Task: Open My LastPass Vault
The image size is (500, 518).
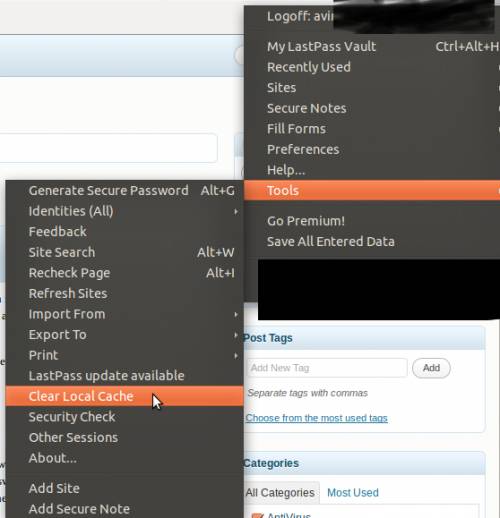Action: click(x=372, y=46)
